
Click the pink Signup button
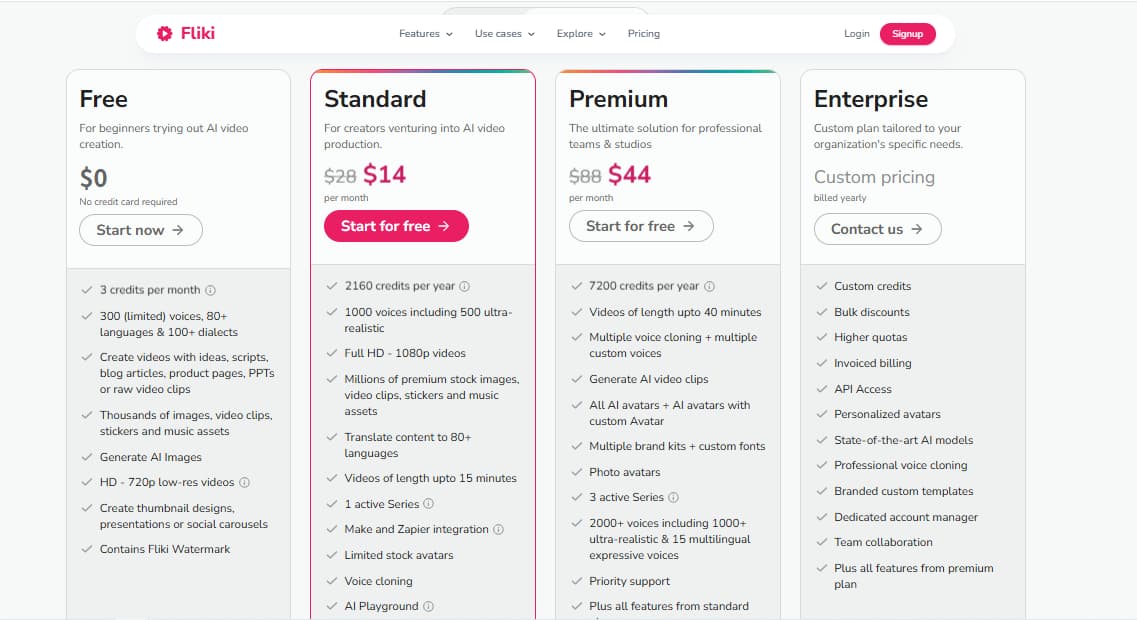tap(907, 33)
